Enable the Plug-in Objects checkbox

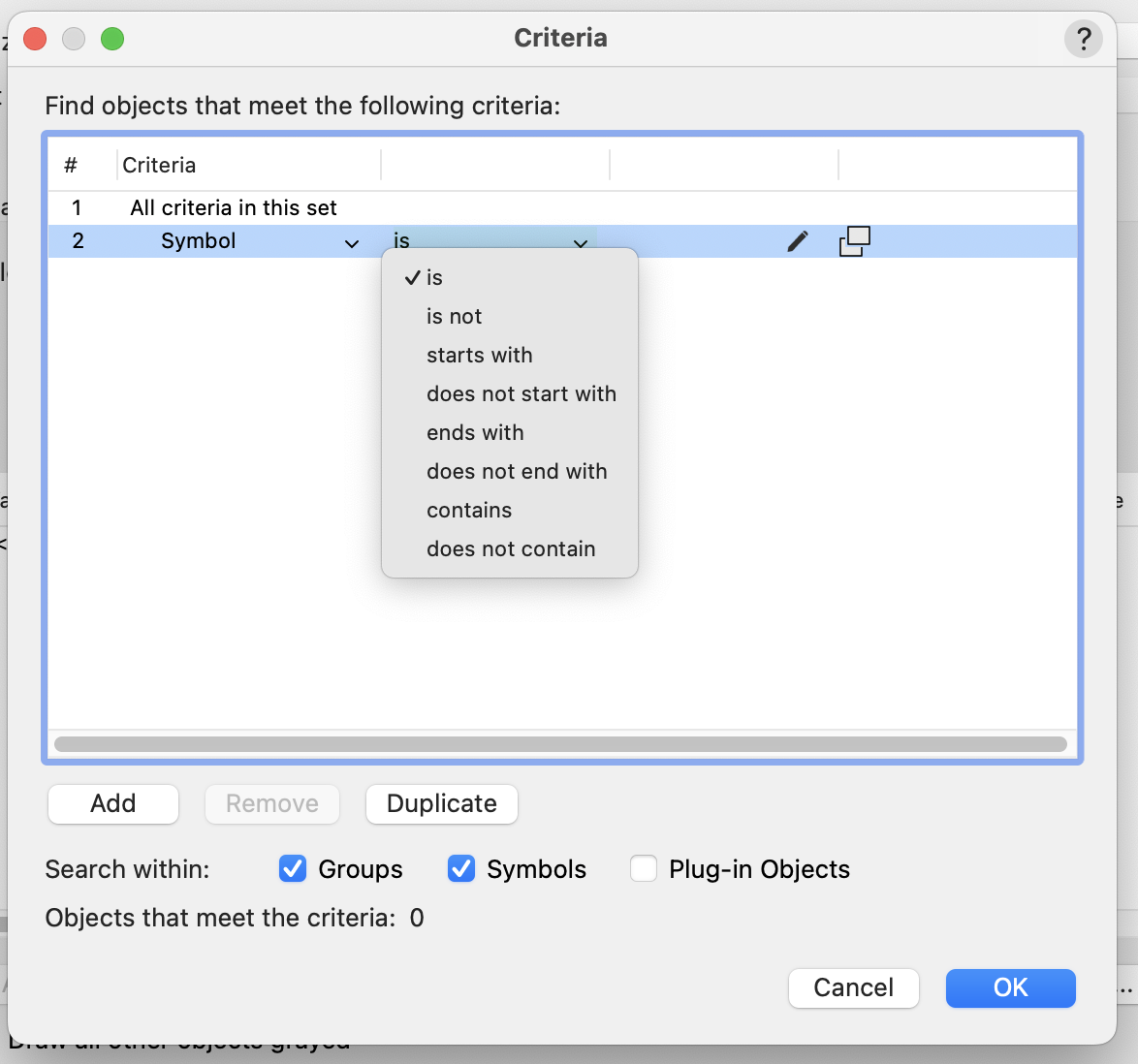pos(644,868)
